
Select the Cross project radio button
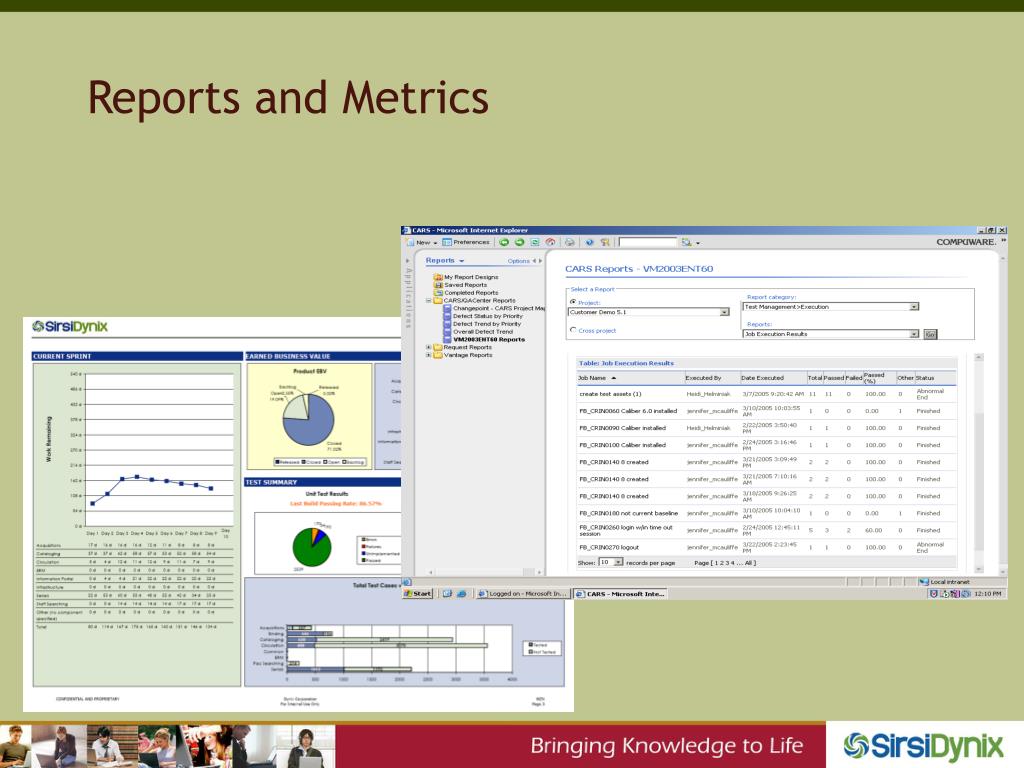coord(573,330)
